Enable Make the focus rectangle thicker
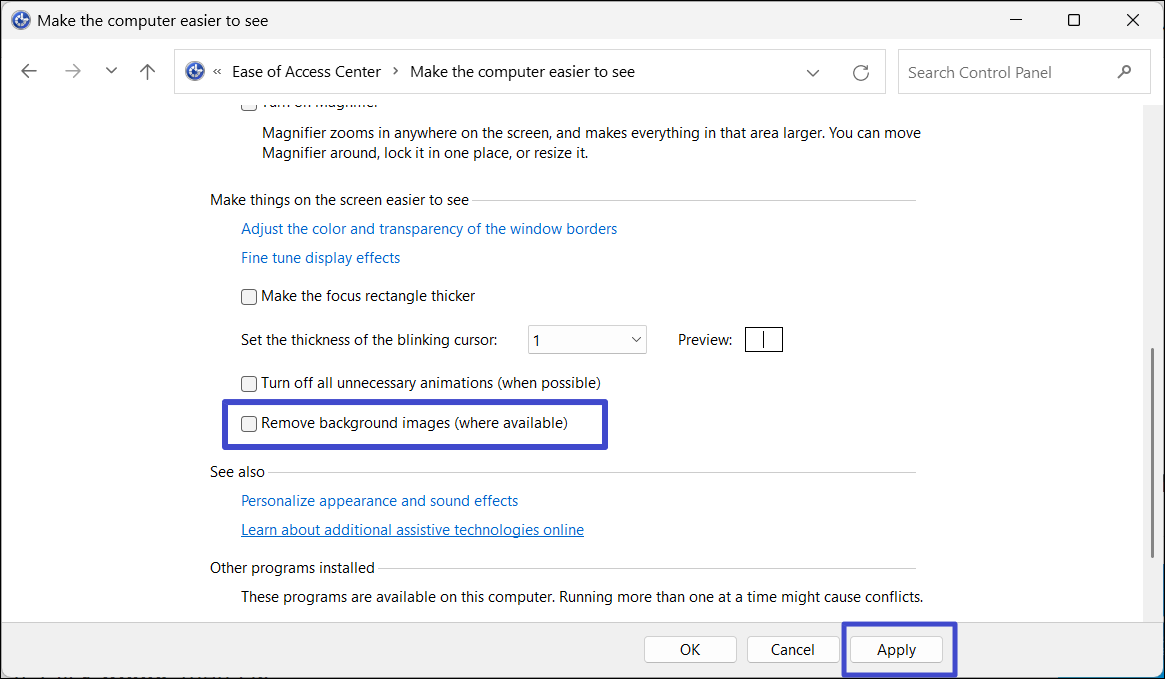Image resolution: width=1165 pixels, height=679 pixels. coord(249,297)
